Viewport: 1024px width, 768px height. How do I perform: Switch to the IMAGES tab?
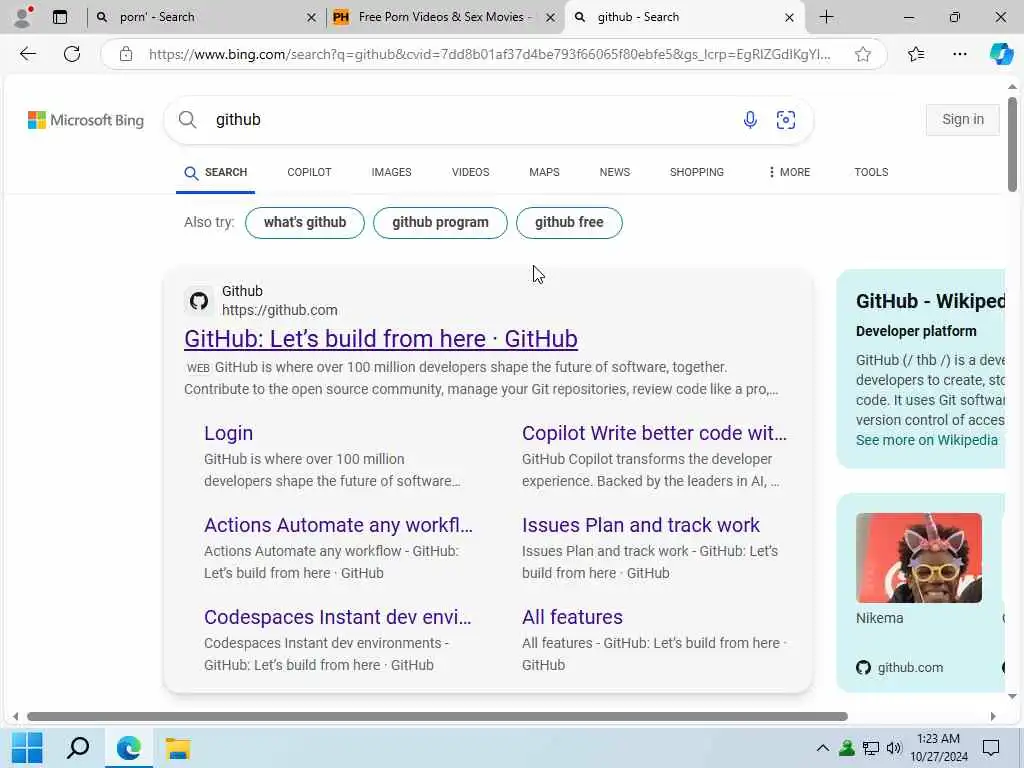(x=391, y=172)
